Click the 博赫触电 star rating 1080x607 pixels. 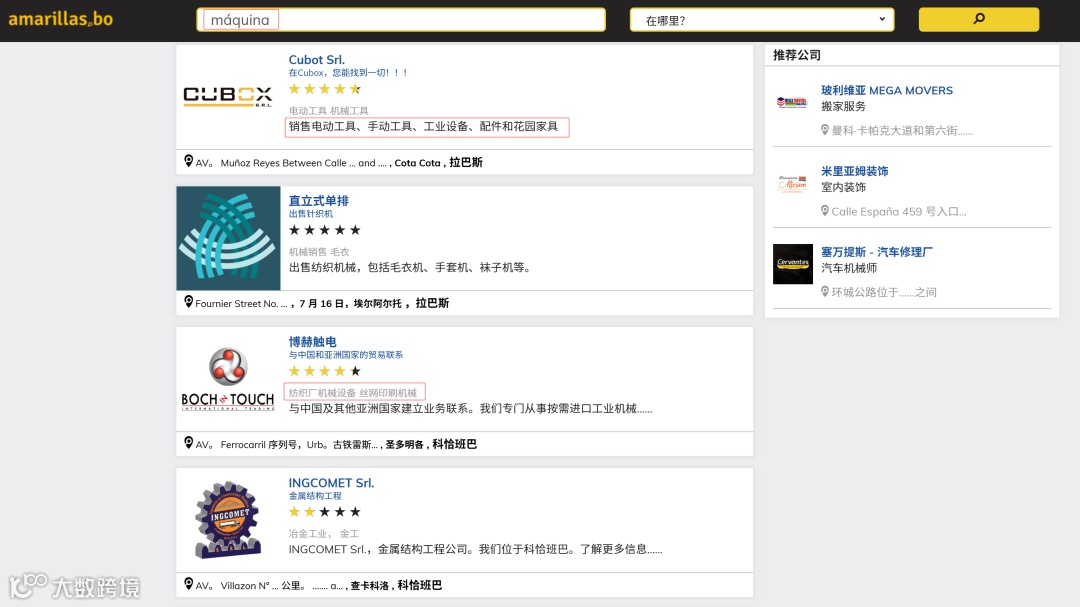324,371
